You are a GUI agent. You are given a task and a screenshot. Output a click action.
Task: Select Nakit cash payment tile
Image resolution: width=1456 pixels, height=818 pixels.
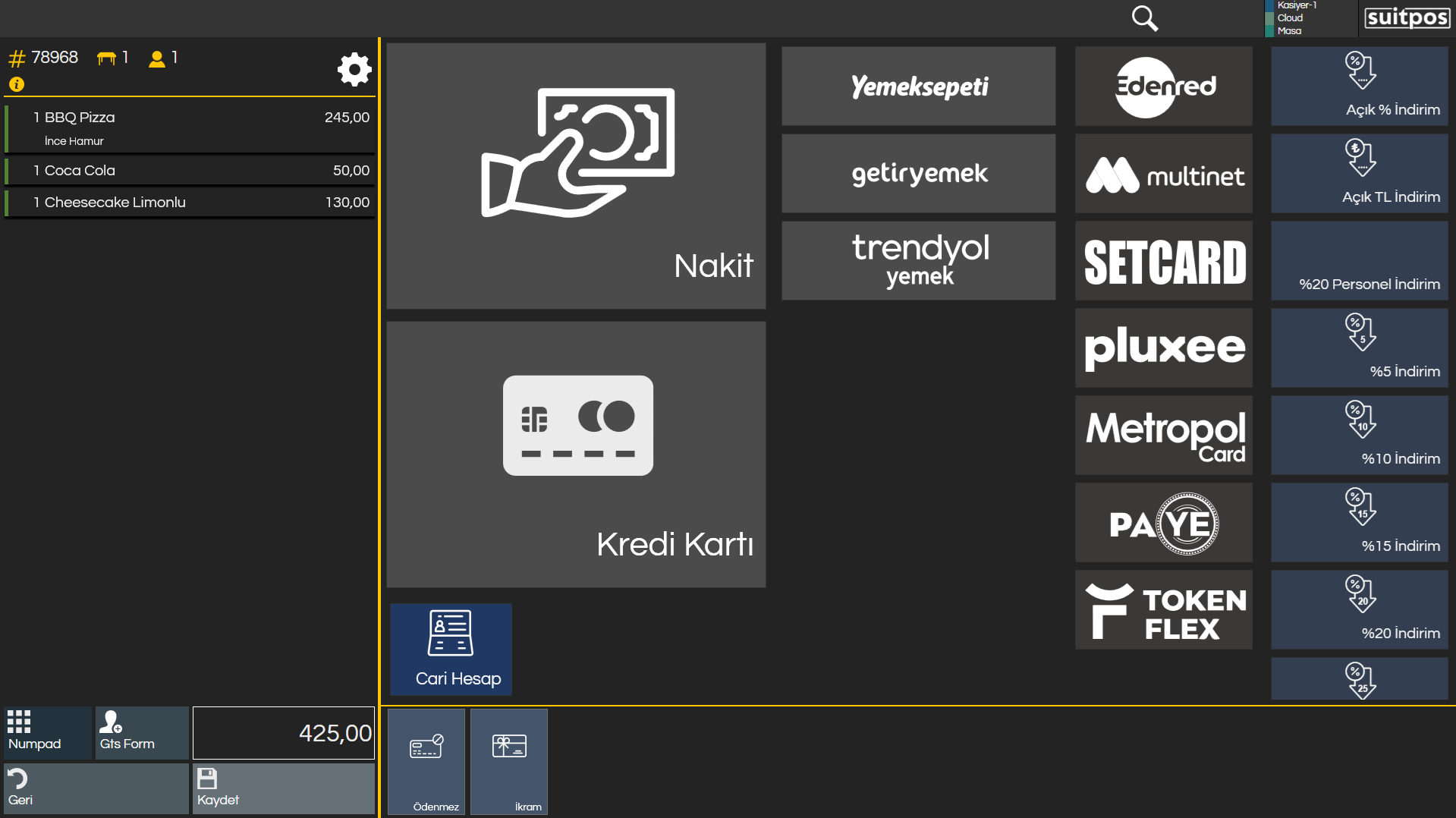(x=576, y=176)
